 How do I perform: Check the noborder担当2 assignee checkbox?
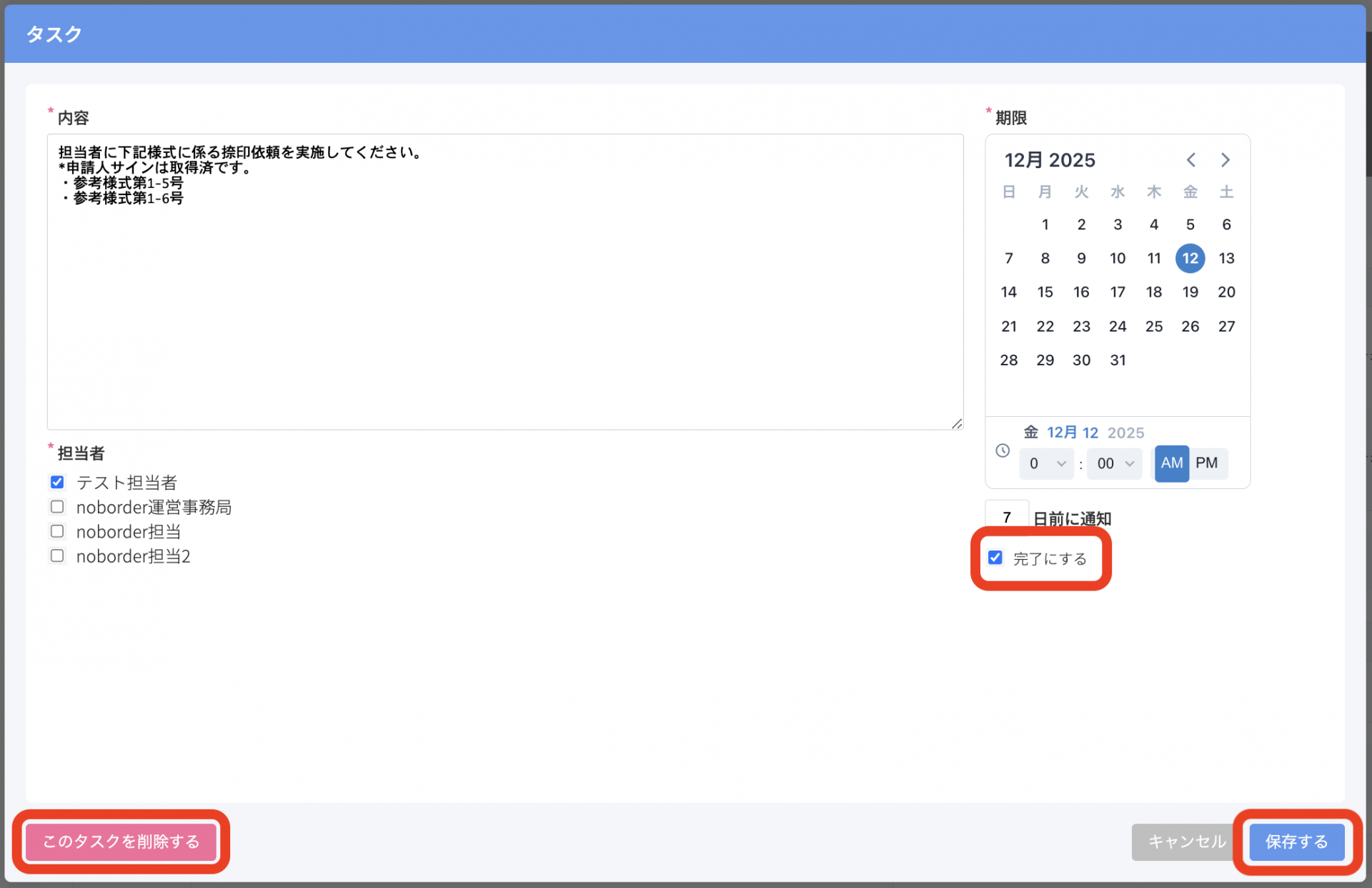tap(57, 556)
